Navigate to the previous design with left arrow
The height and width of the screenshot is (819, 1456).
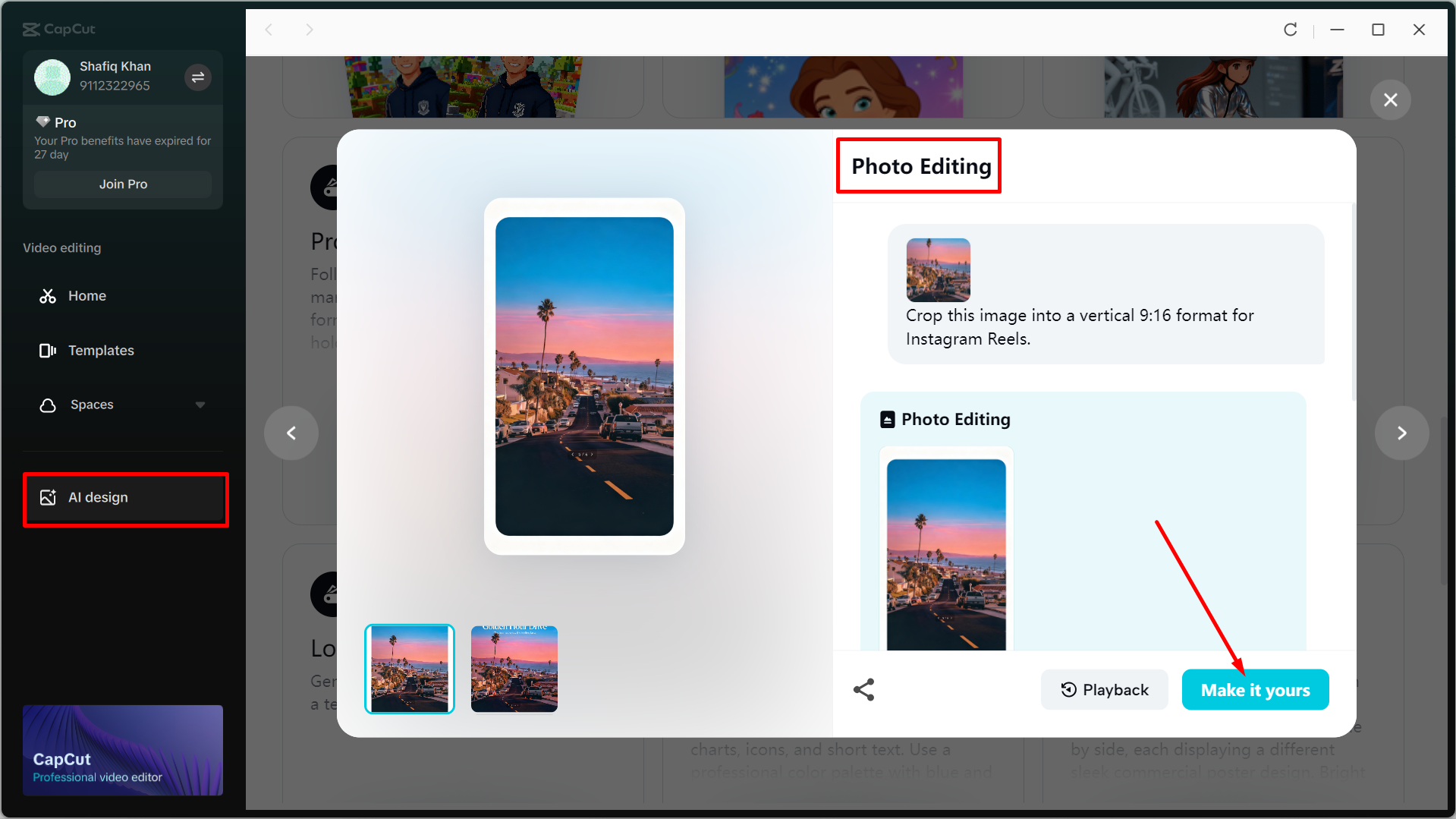(x=291, y=433)
